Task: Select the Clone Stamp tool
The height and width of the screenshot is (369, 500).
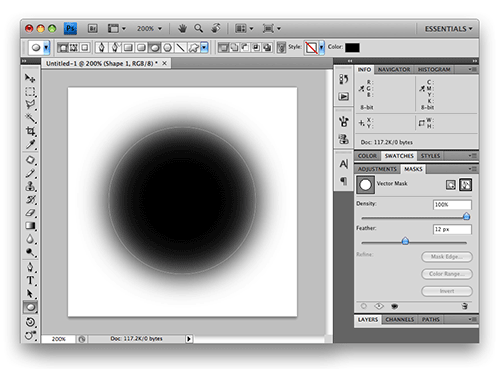Action: click(30, 186)
